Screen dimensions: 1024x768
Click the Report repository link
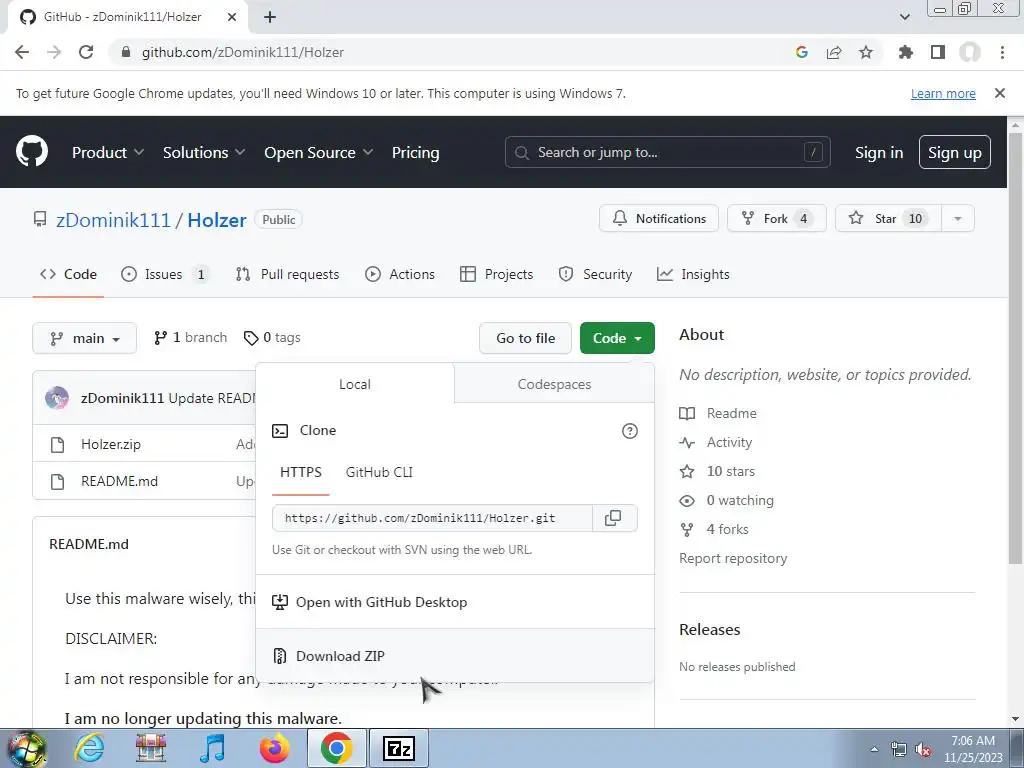tap(733, 558)
